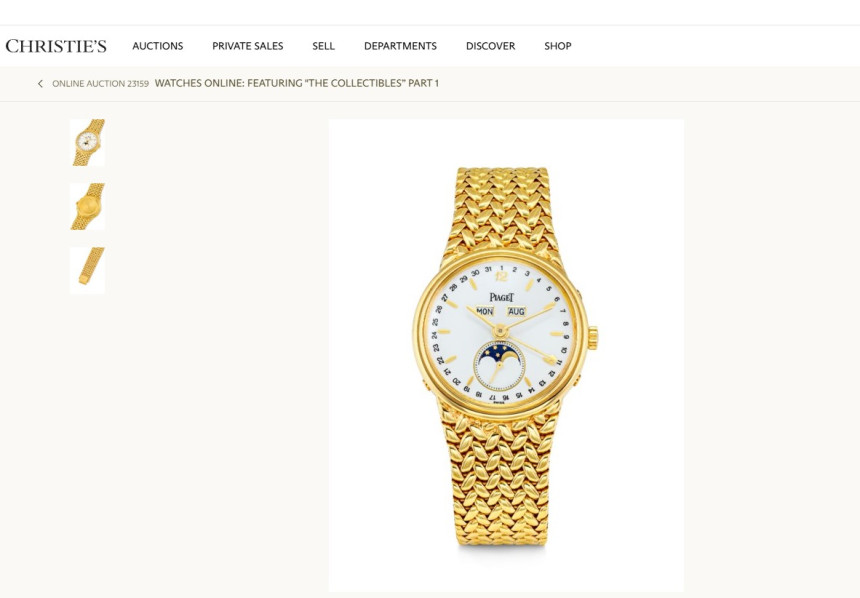Click the upper woven gold bracelet
The image size is (860, 598).
point(502,211)
